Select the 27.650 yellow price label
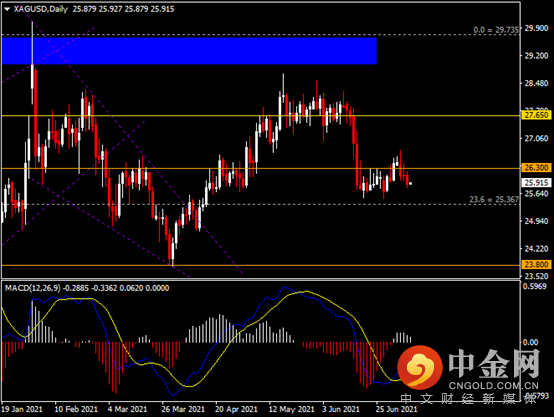 (536, 115)
